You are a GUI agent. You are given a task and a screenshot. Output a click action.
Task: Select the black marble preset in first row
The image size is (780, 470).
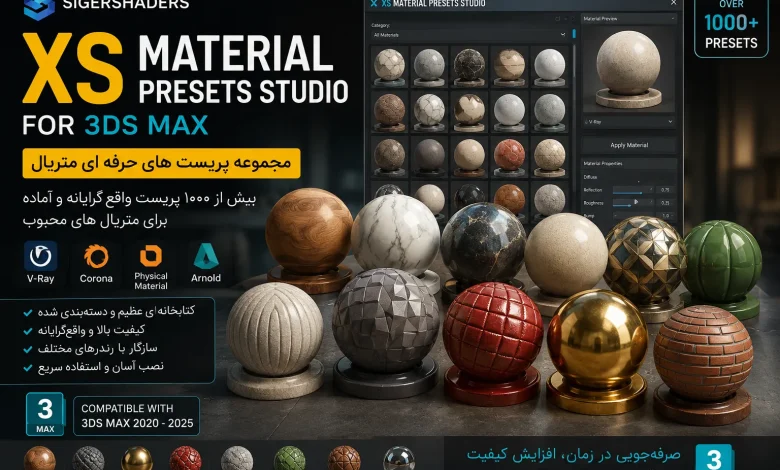(469, 67)
